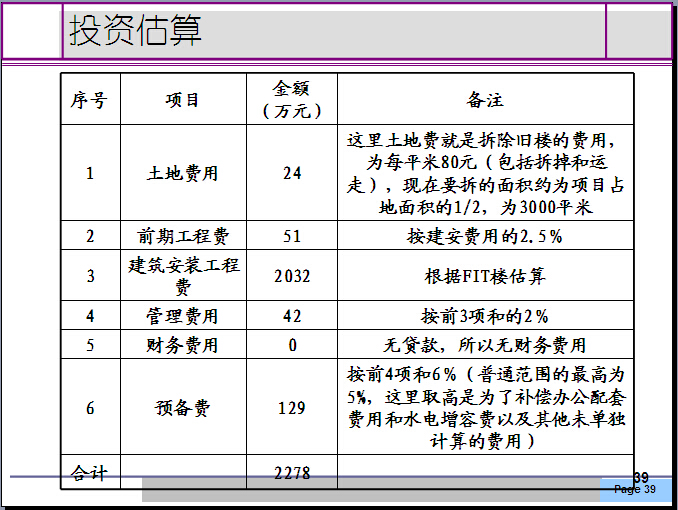Screen dimensions: 678x510
Task: Select the 预备费 item cell
Action: (182, 407)
